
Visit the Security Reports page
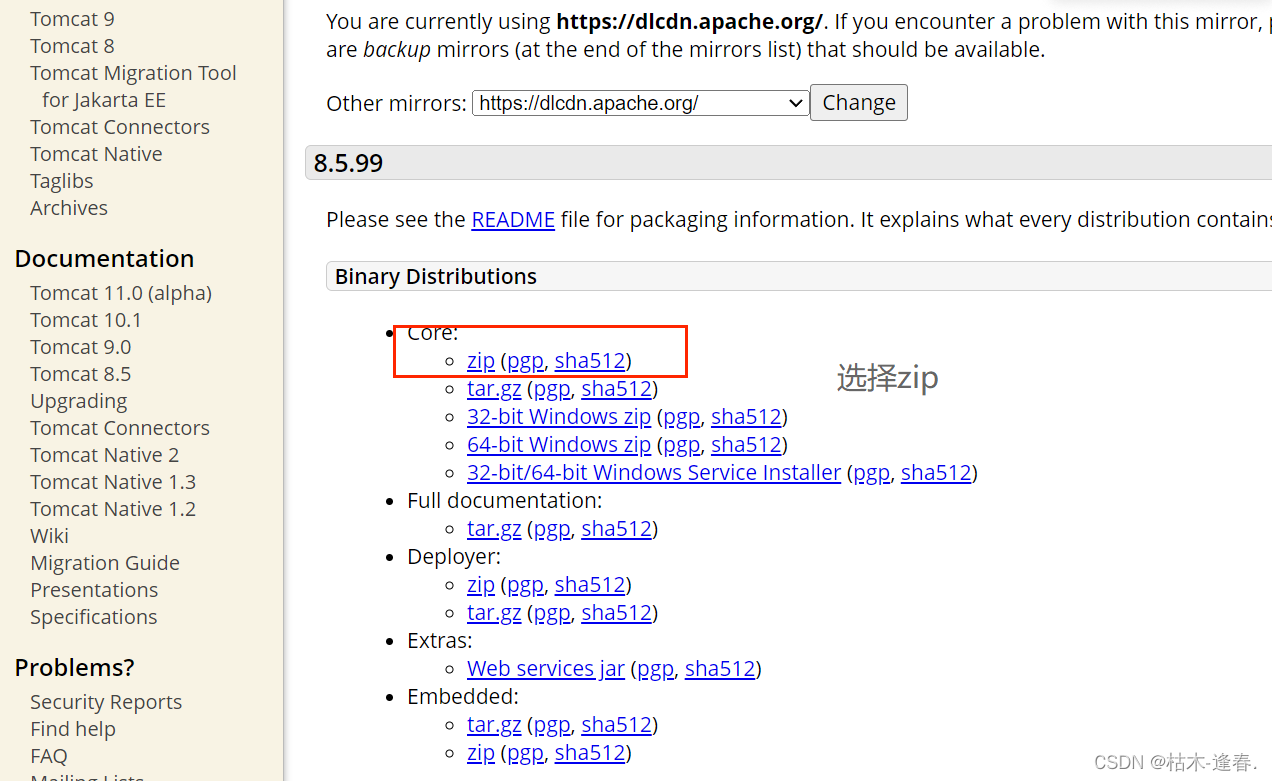point(105,701)
